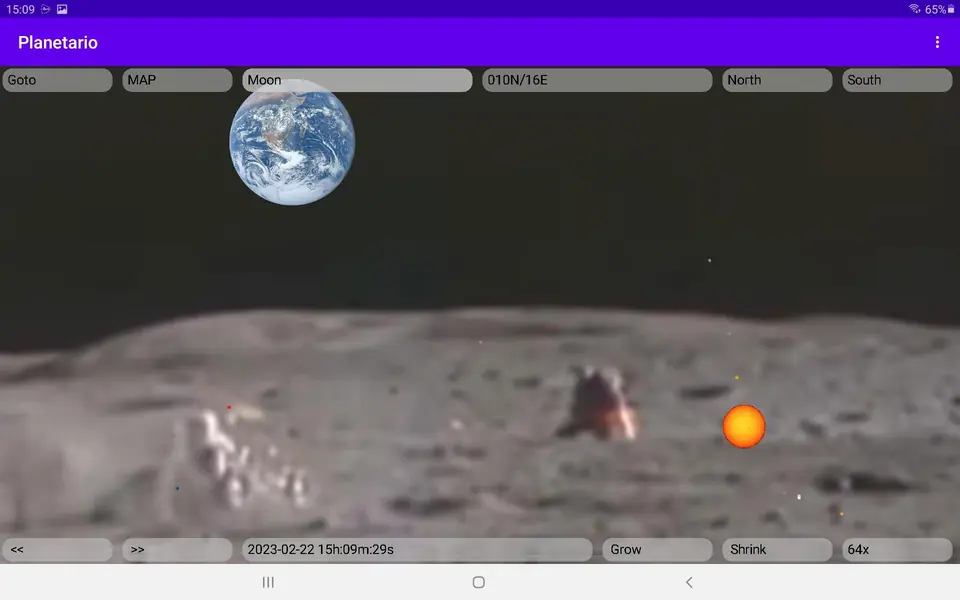The width and height of the screenshot is (960, 600).
Task: Tap the Goto button
Action: tap(58, 80)
